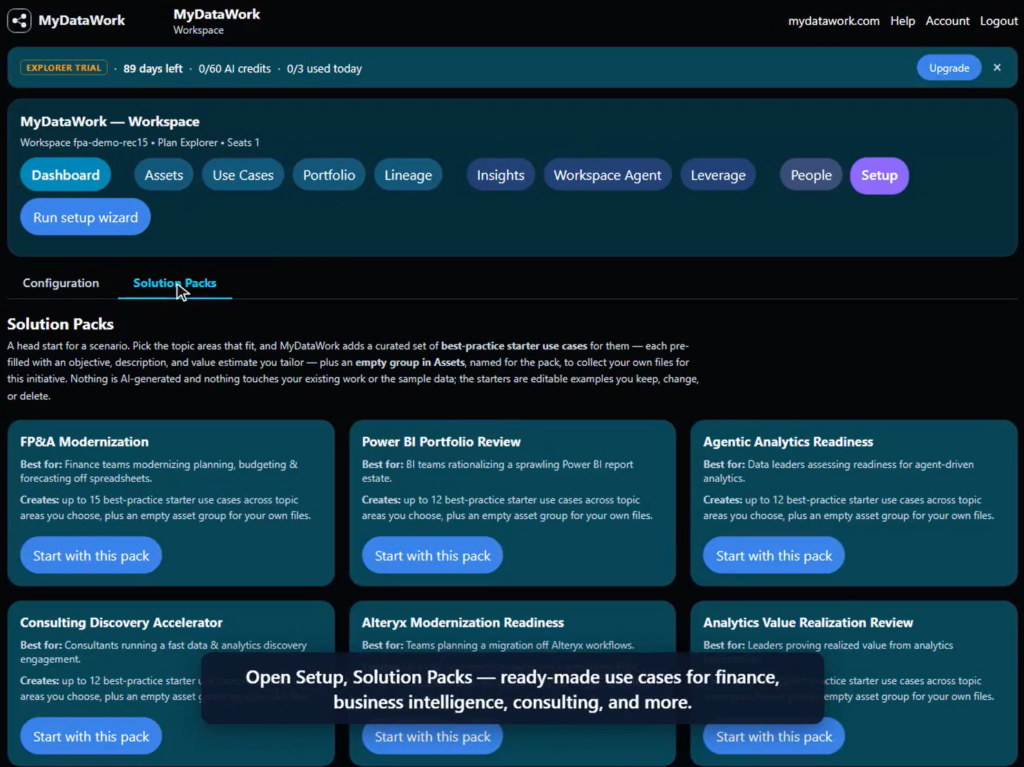Screen dimensions: 1024x767
Task: Click the EXPLORER TRIAL badge
Action: tap(63, 68)
